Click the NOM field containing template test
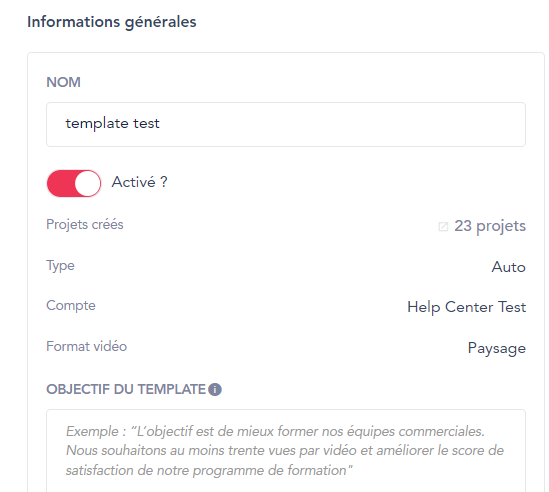Screen dimensions: 549x492 pos(286,124)
